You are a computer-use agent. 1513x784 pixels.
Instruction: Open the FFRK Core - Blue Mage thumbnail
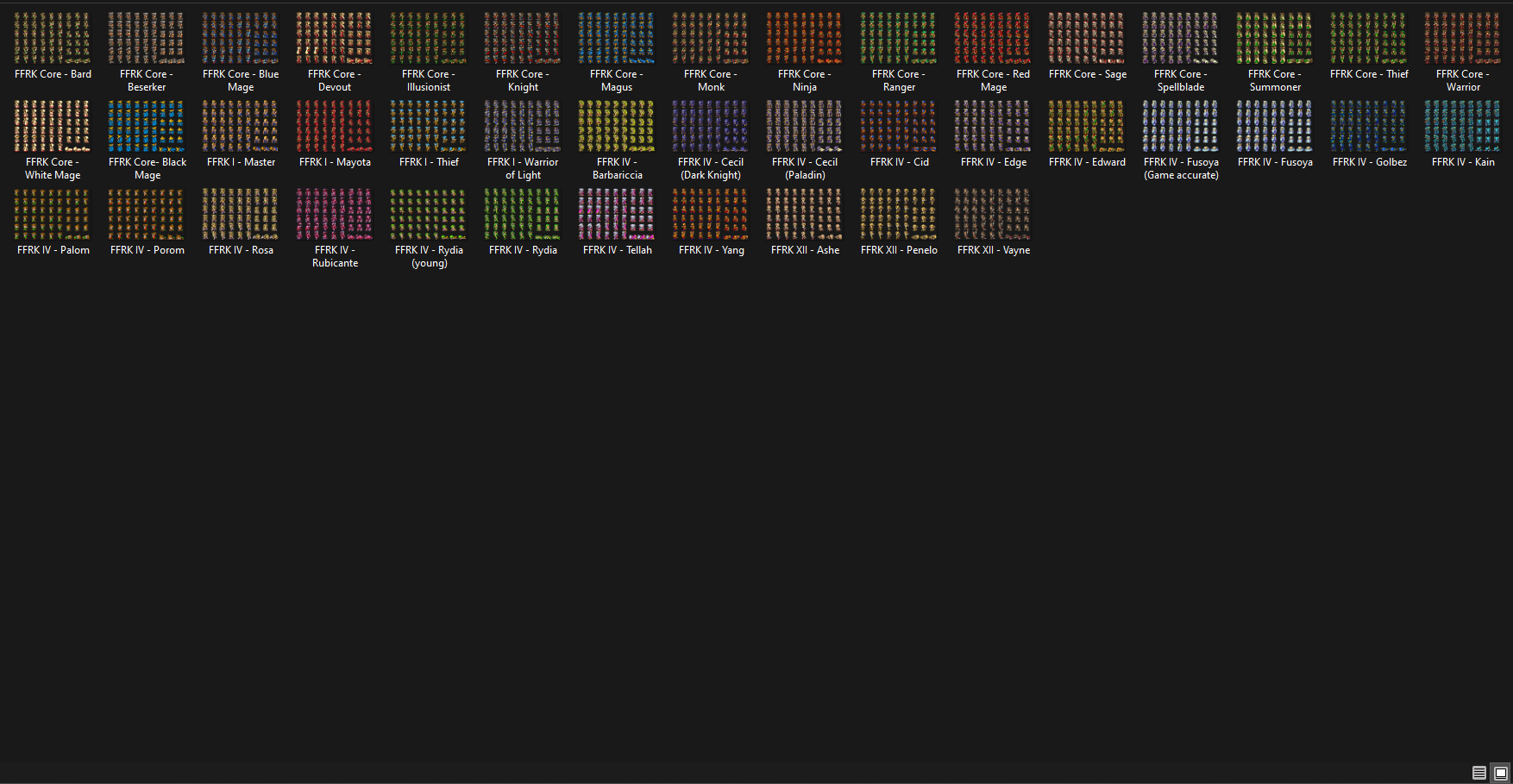pos(241,38)
